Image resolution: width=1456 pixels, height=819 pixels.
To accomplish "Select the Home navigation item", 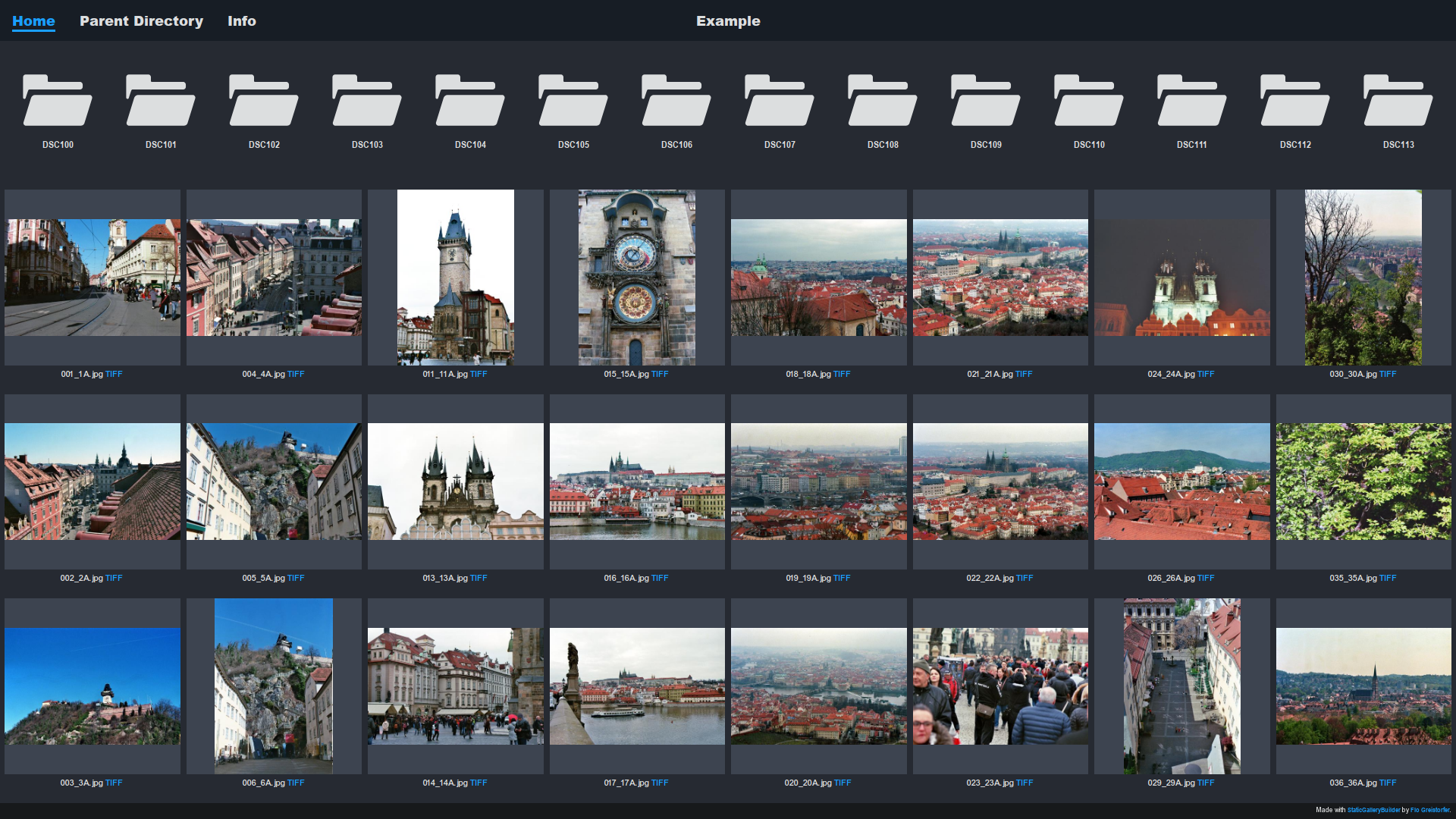I will pyautogui.click(x=33, y=20).
